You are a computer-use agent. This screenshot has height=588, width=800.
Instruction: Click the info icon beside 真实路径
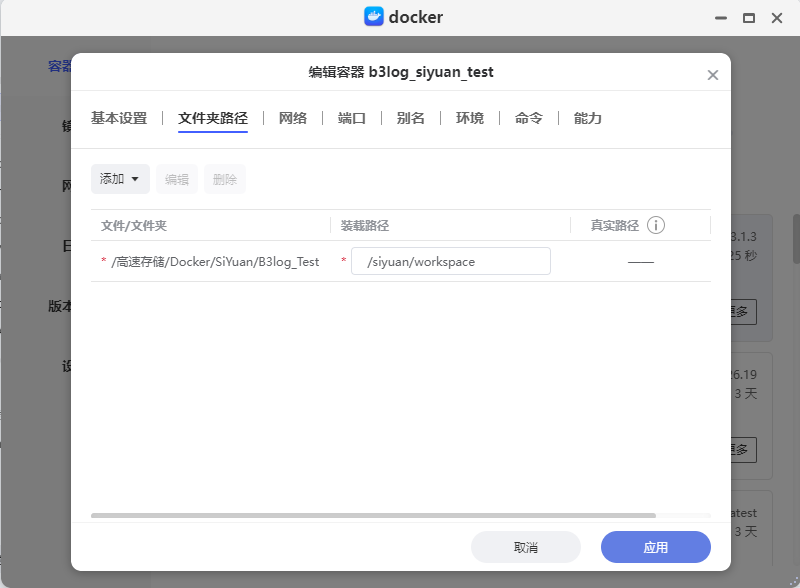pos(656,225)
